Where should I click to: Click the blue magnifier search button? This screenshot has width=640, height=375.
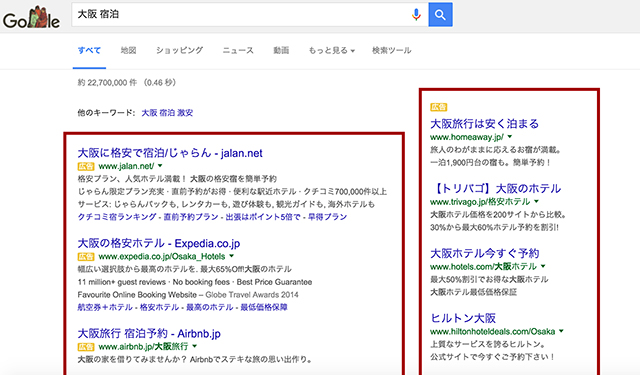tap(440, 15)
